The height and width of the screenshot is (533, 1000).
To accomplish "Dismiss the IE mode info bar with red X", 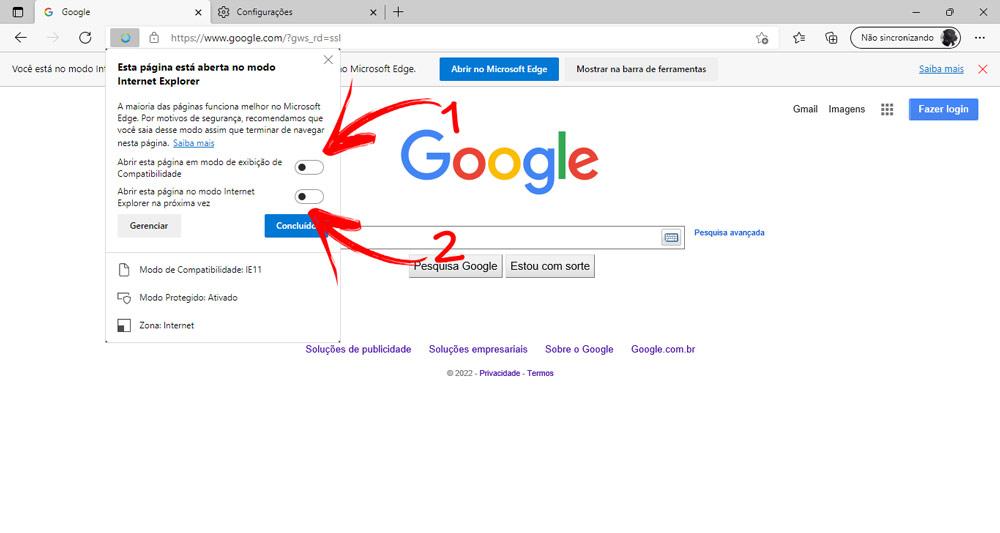I will (x=983, y=69).
